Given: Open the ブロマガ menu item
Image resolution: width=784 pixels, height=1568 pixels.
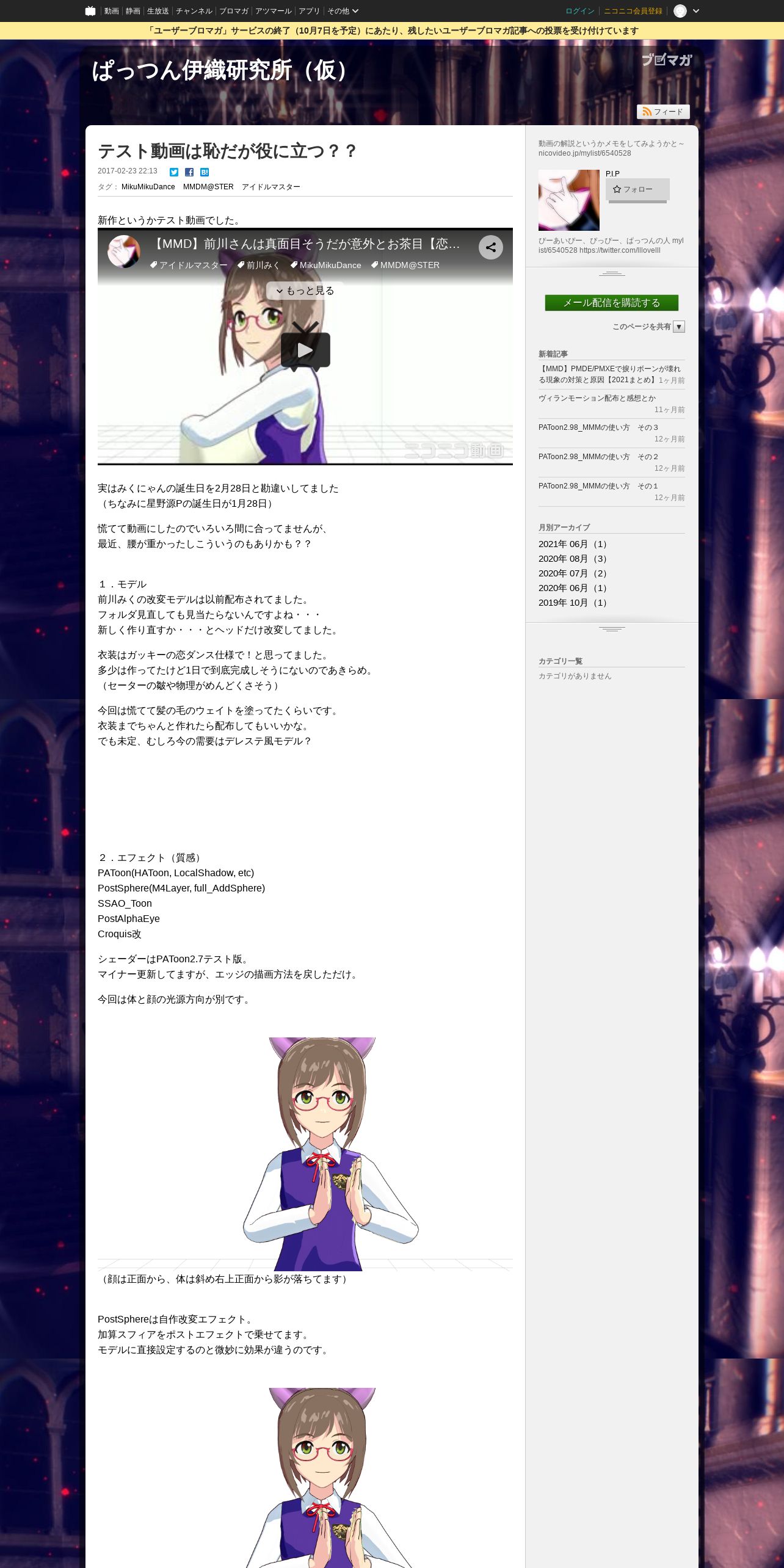Looking at the screenshot, I should pos(234,11).
